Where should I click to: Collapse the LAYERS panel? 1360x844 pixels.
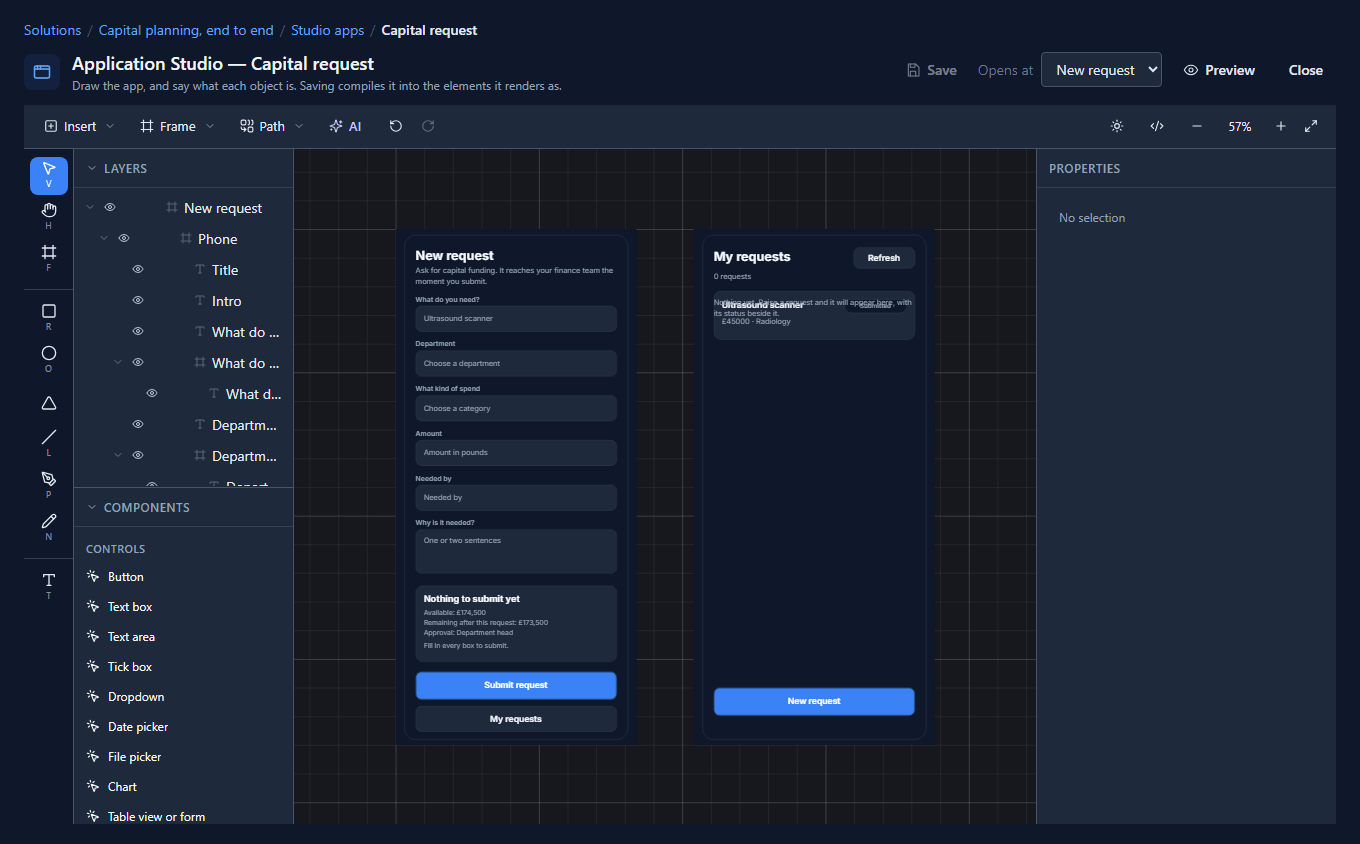92,169
